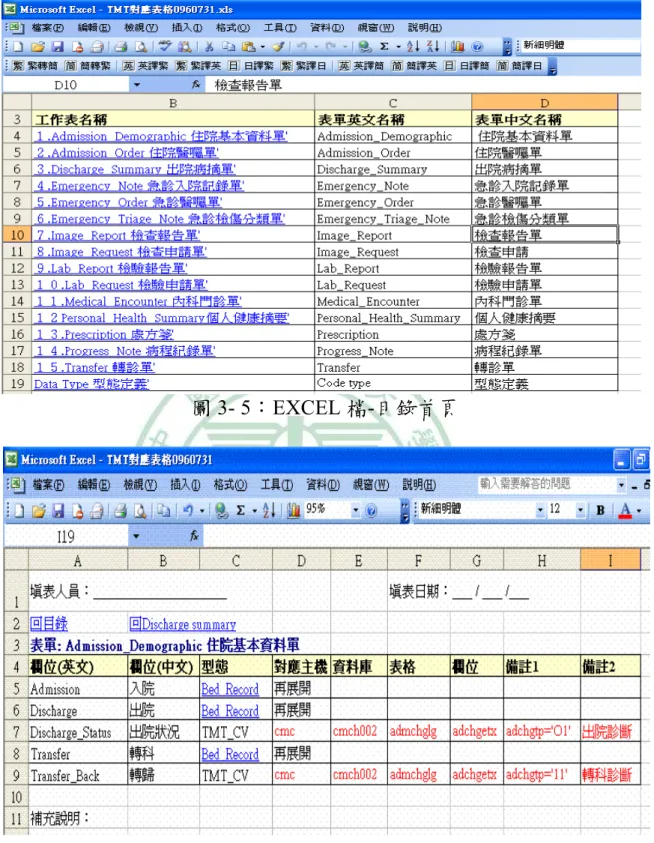Image resolution: width=654 pixels, height=843 pixels.
Task: Click Save floppy icon in directory-sheet window
Action: click(x=58, y=47)
